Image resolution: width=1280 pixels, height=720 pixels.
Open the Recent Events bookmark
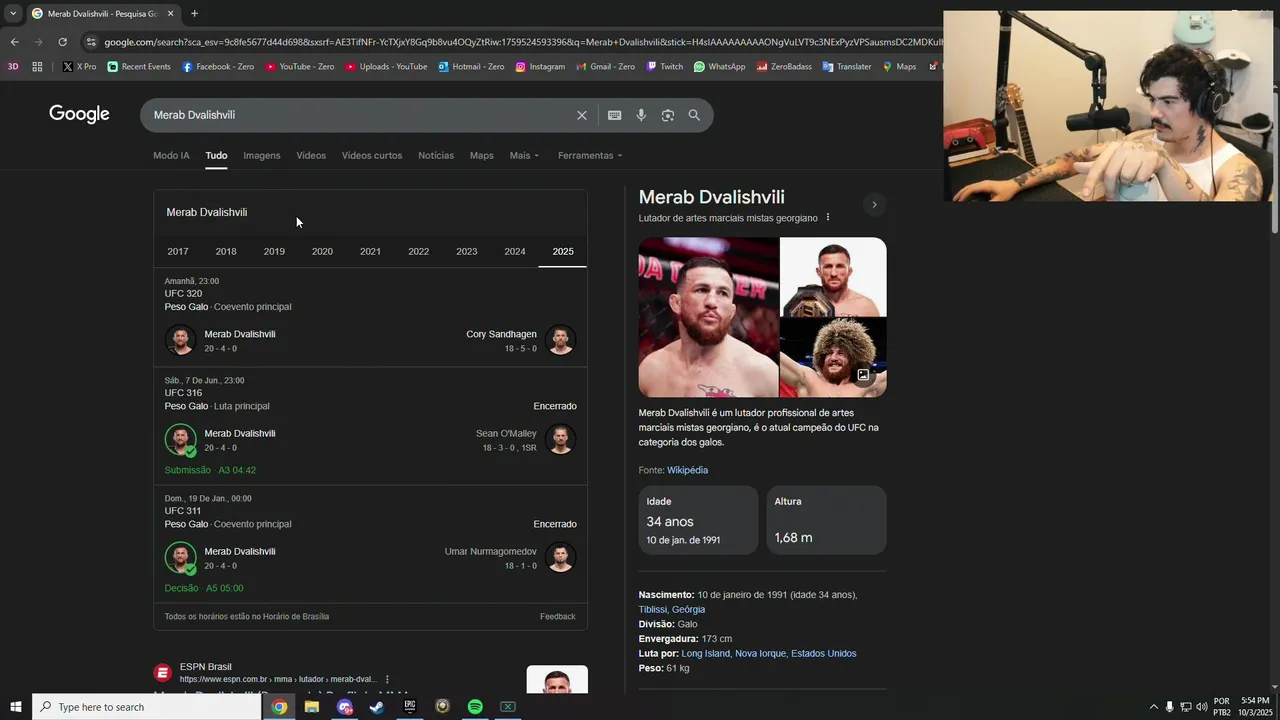coord(139,67)
